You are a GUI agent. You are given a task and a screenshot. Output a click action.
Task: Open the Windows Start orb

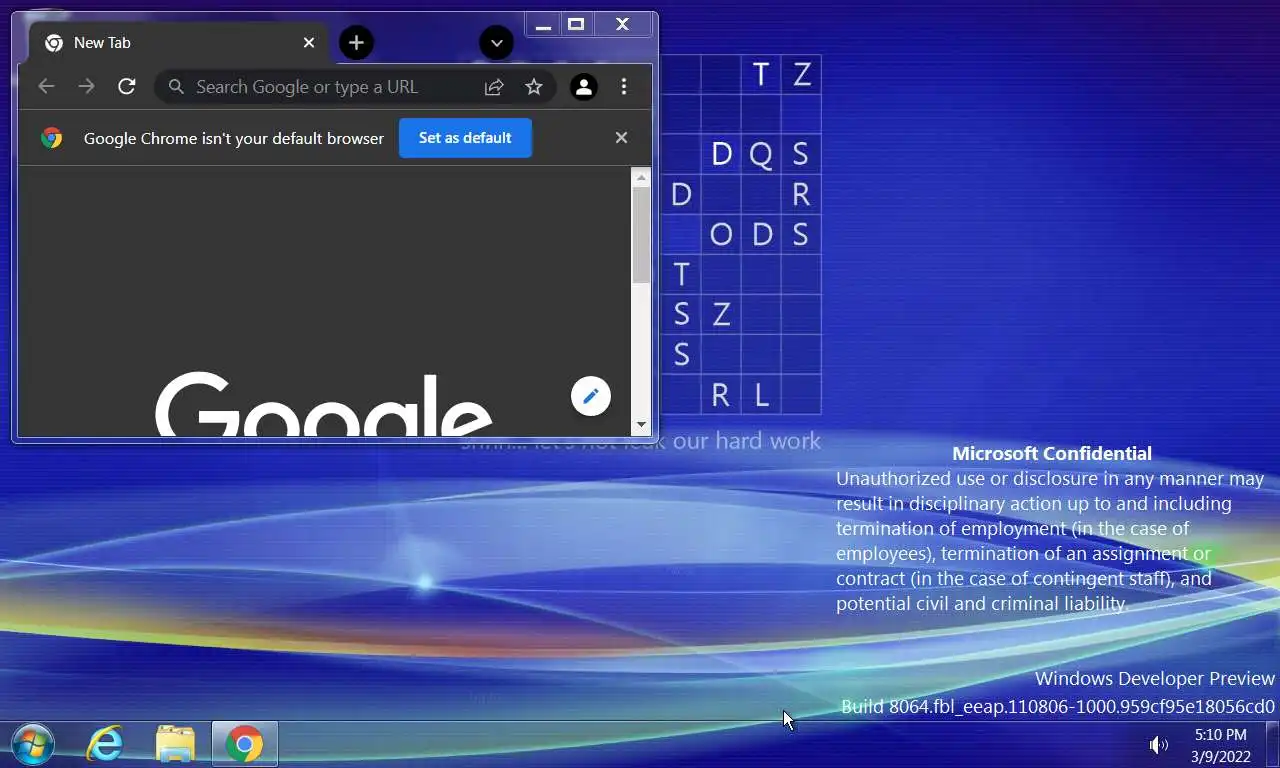[32, 744]
